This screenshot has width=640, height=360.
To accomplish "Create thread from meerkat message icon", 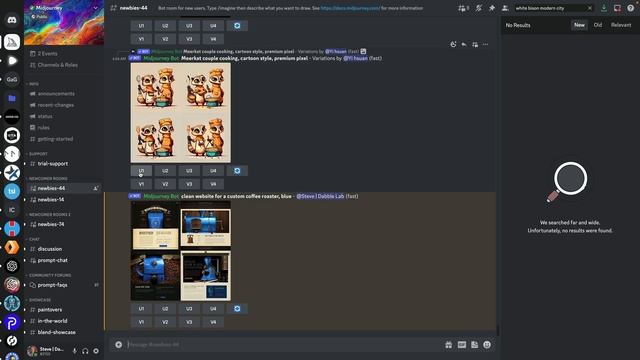I will pyautogui.click(x=475, y=44).
